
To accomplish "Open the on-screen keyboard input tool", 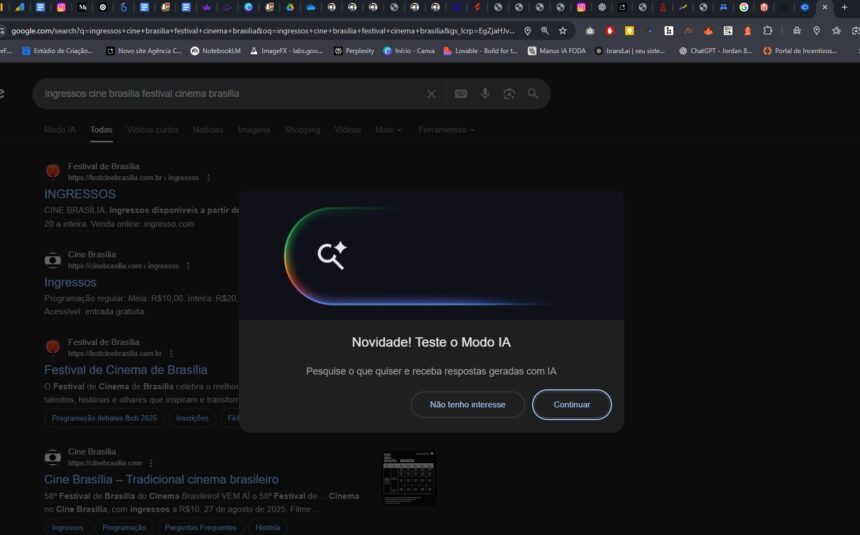I will pos(461,94).
